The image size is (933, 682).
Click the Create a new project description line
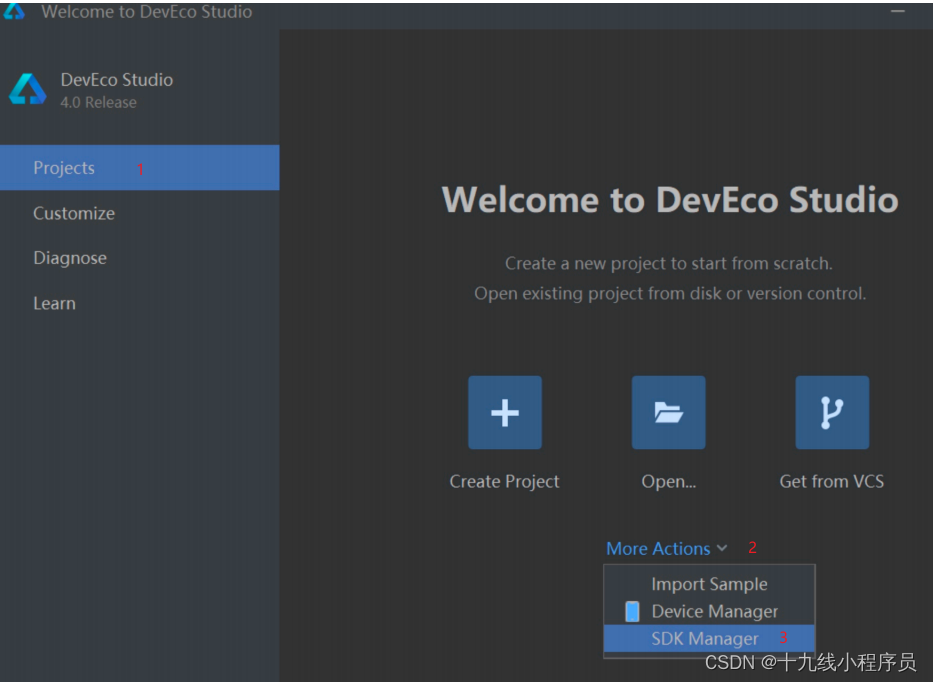click(x=669, y=263)
